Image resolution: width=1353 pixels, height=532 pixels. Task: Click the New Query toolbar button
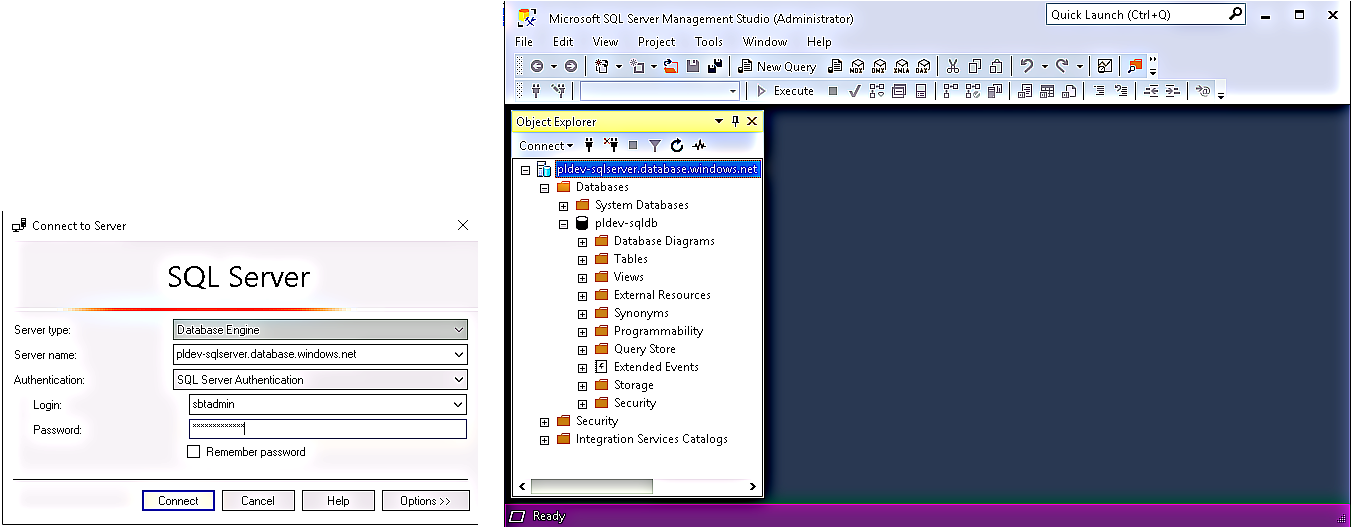pos(777,66)
